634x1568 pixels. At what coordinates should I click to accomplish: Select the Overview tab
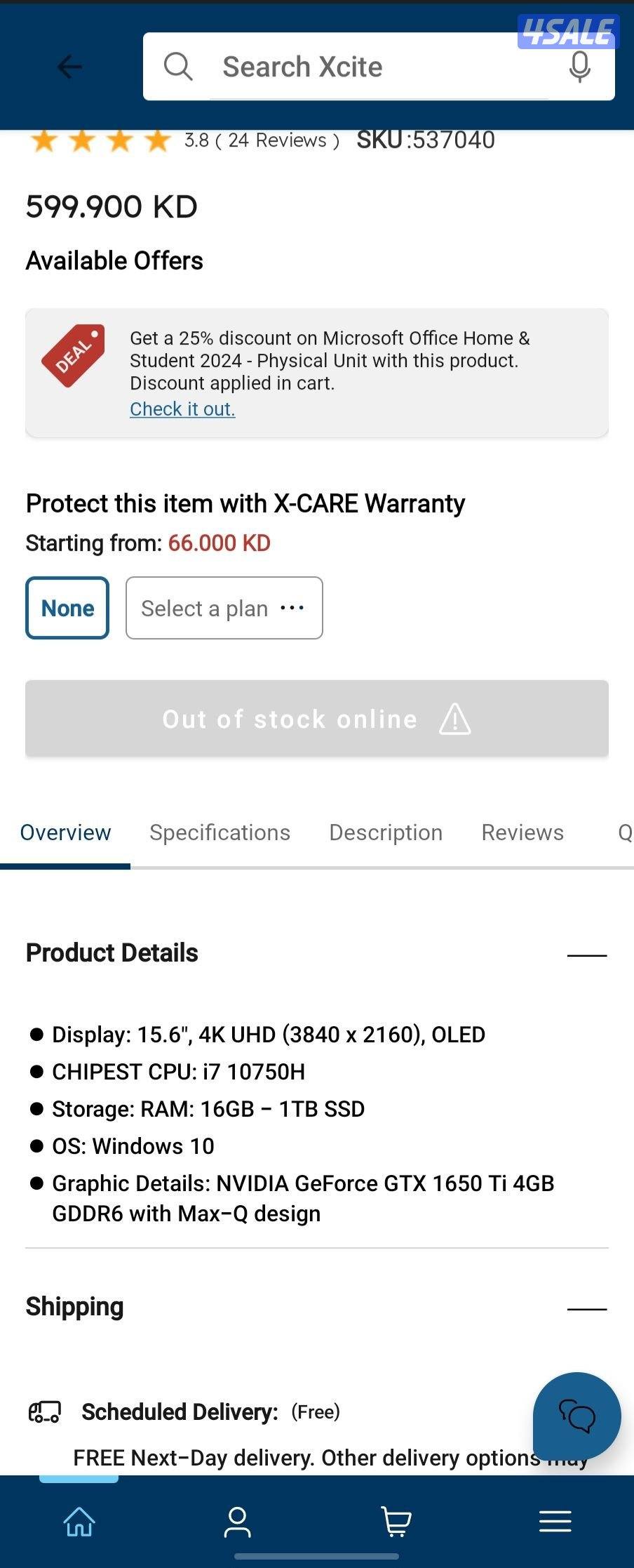pos(65,832)
